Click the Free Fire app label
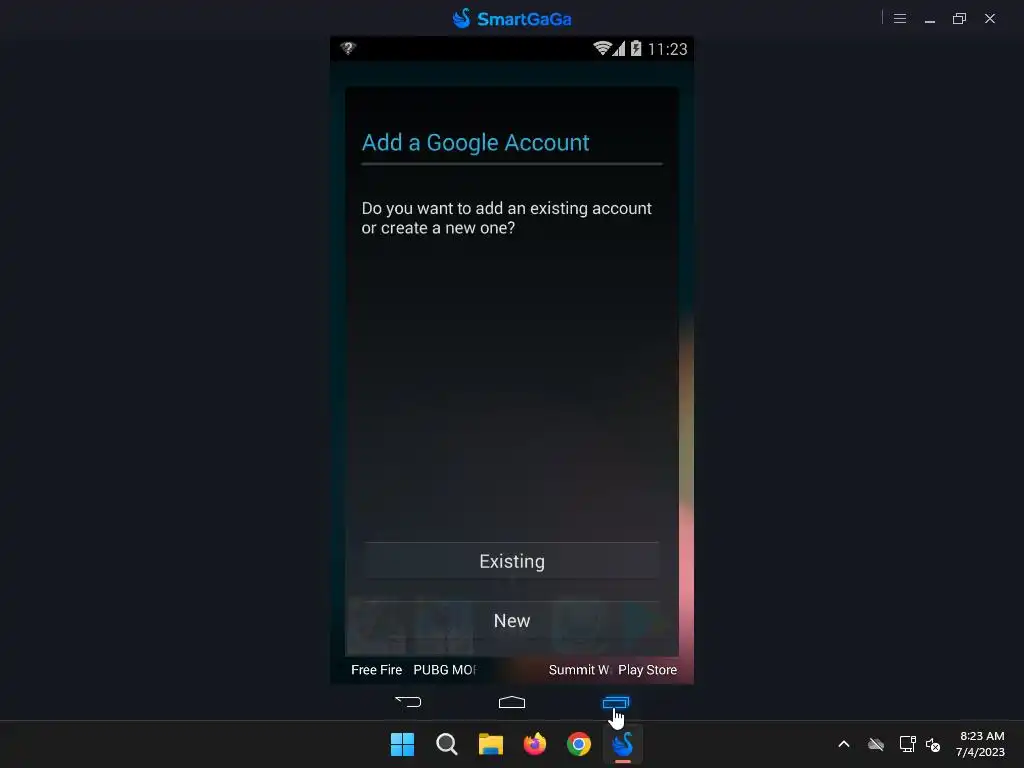The image size is (1024, 768). [x=376, y=669]
